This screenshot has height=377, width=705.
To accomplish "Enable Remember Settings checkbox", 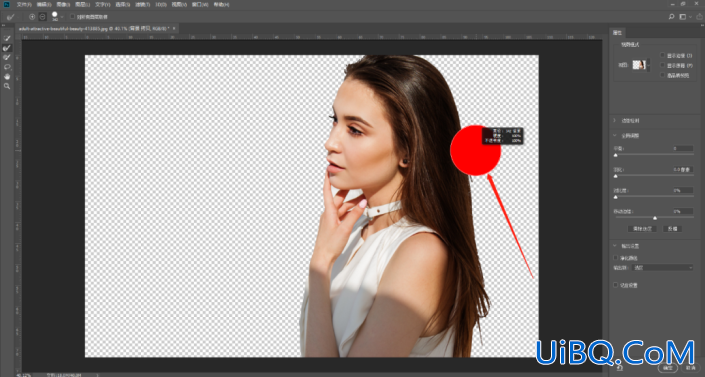I will click(616, 285).
